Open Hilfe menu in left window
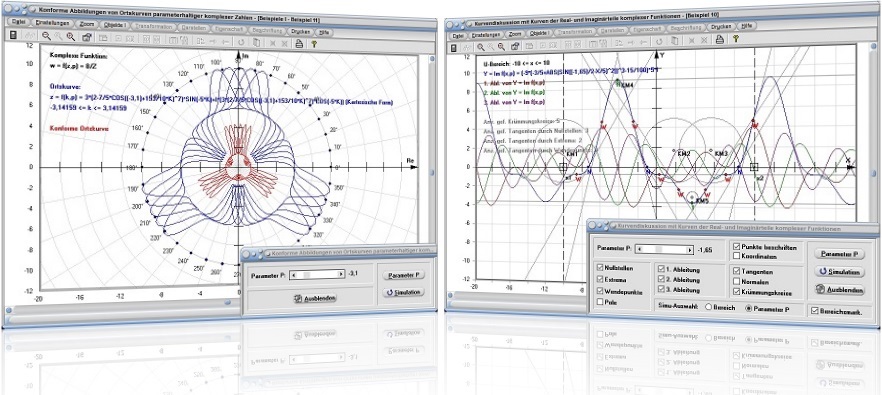The width and height of the screenshot is (882, 395). 325,33
